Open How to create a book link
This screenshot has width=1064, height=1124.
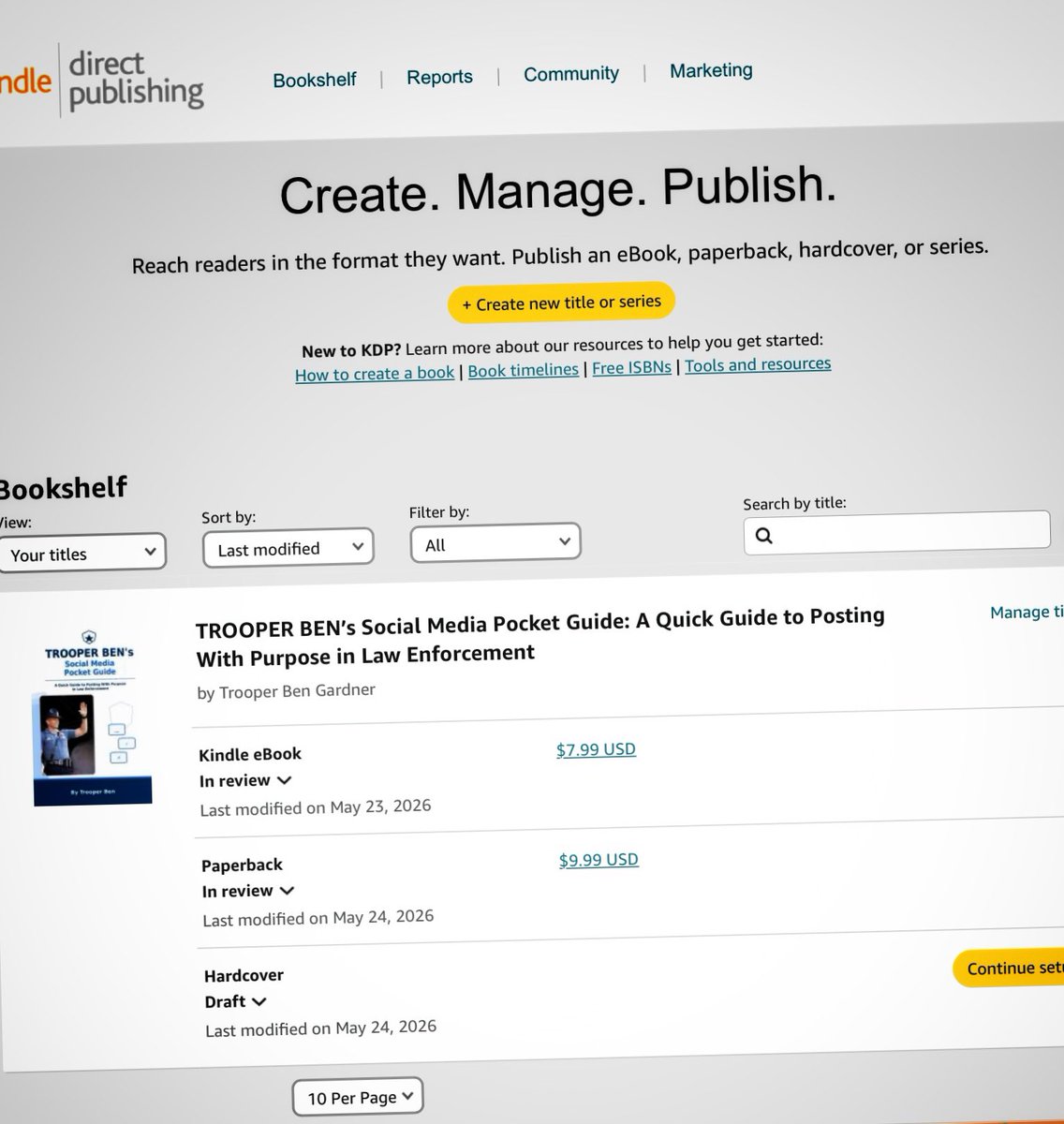click(375, 373)
